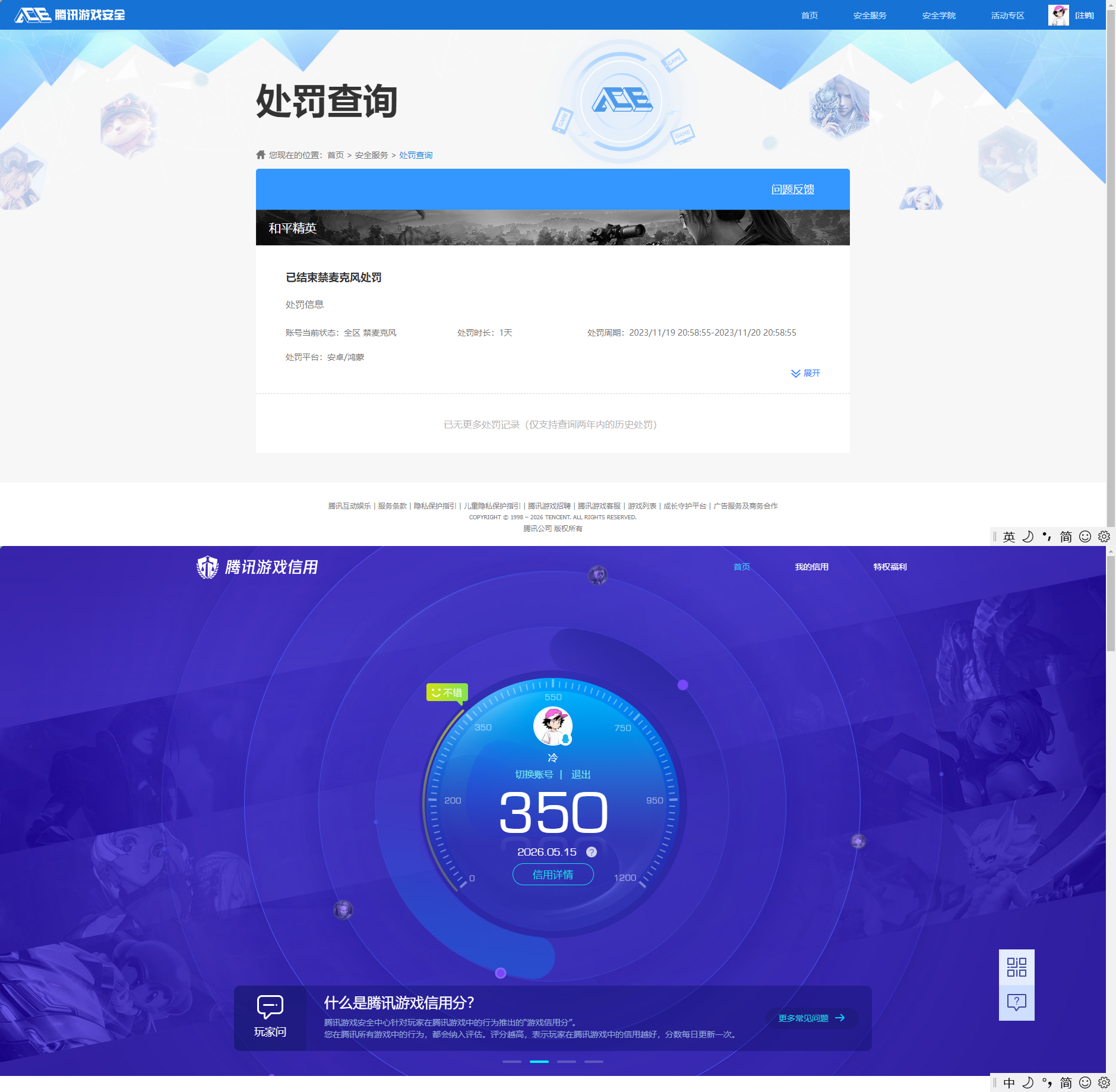Toggle 简 simplified mode in upper IME bar

point(1066,537)
